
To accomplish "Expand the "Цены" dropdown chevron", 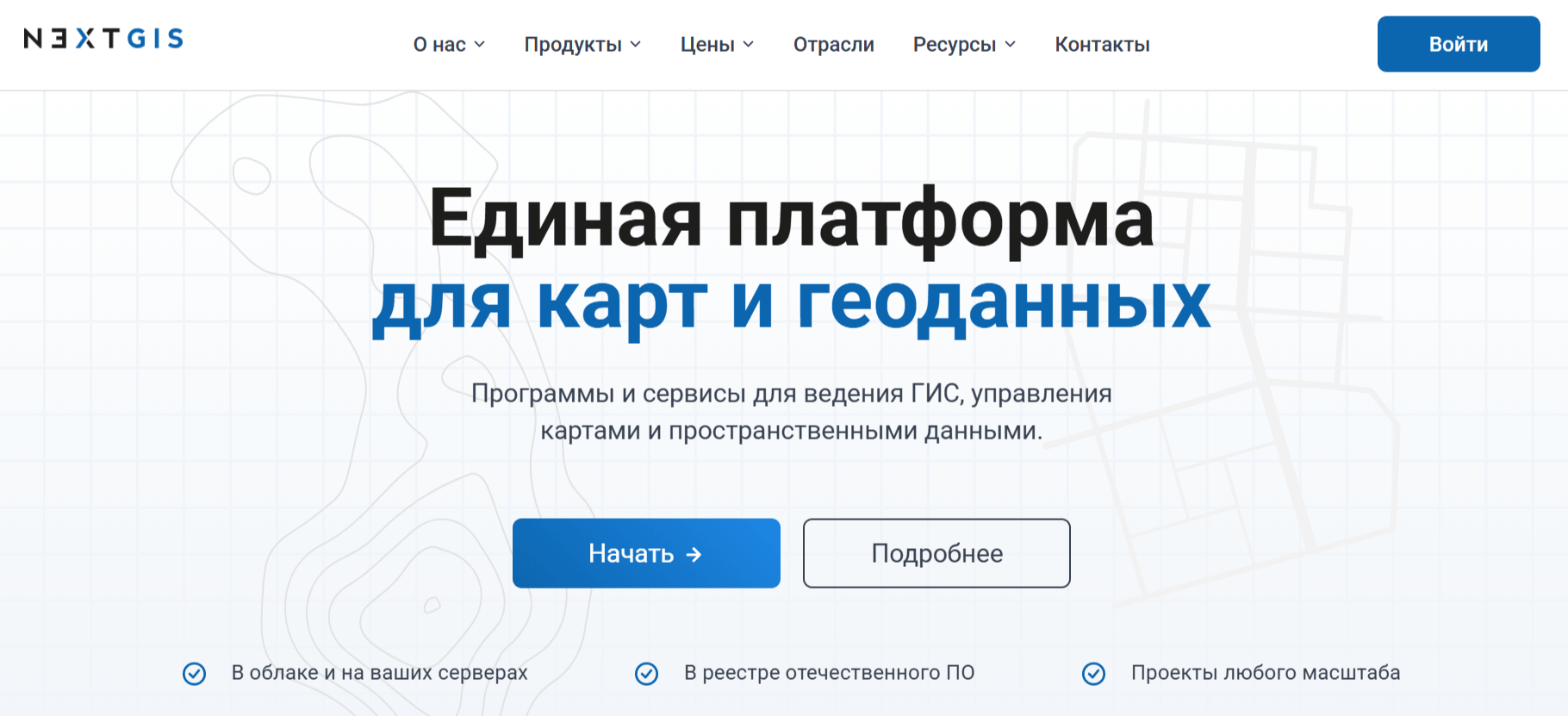I will click(749, 45).
